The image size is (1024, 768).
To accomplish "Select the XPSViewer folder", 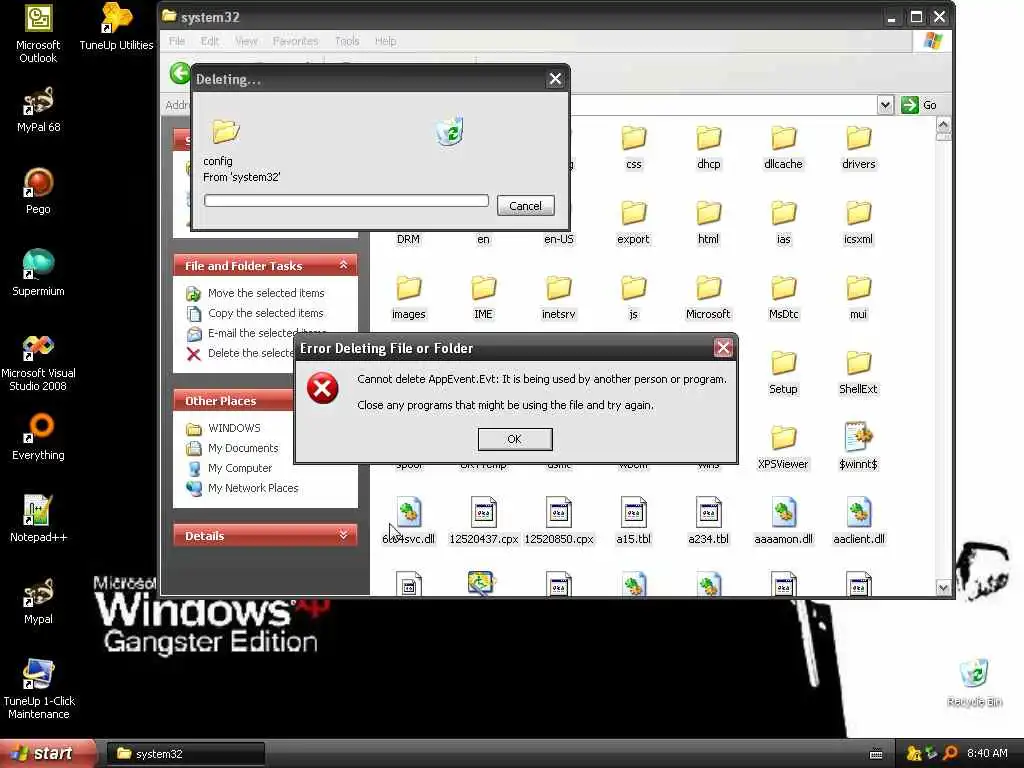I will click(783, 448).
